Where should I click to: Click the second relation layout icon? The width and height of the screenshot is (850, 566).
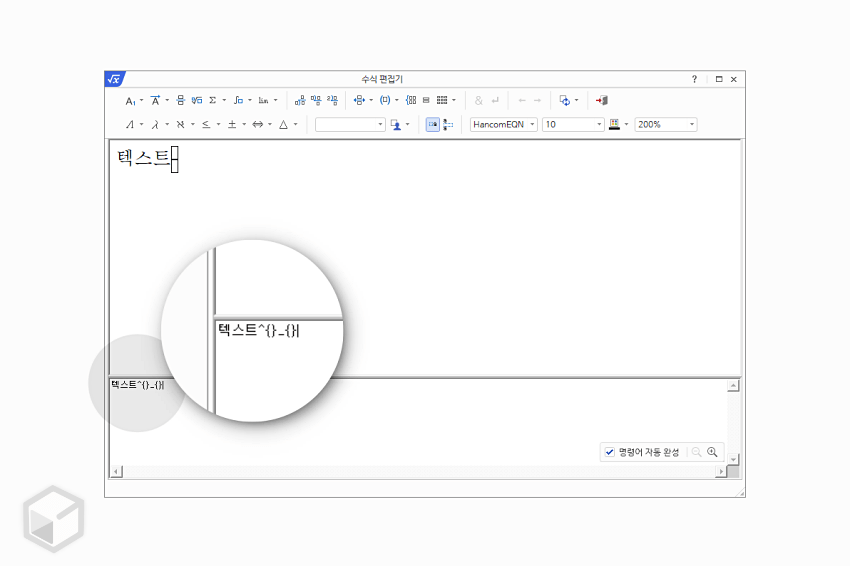tap(316, 100)
